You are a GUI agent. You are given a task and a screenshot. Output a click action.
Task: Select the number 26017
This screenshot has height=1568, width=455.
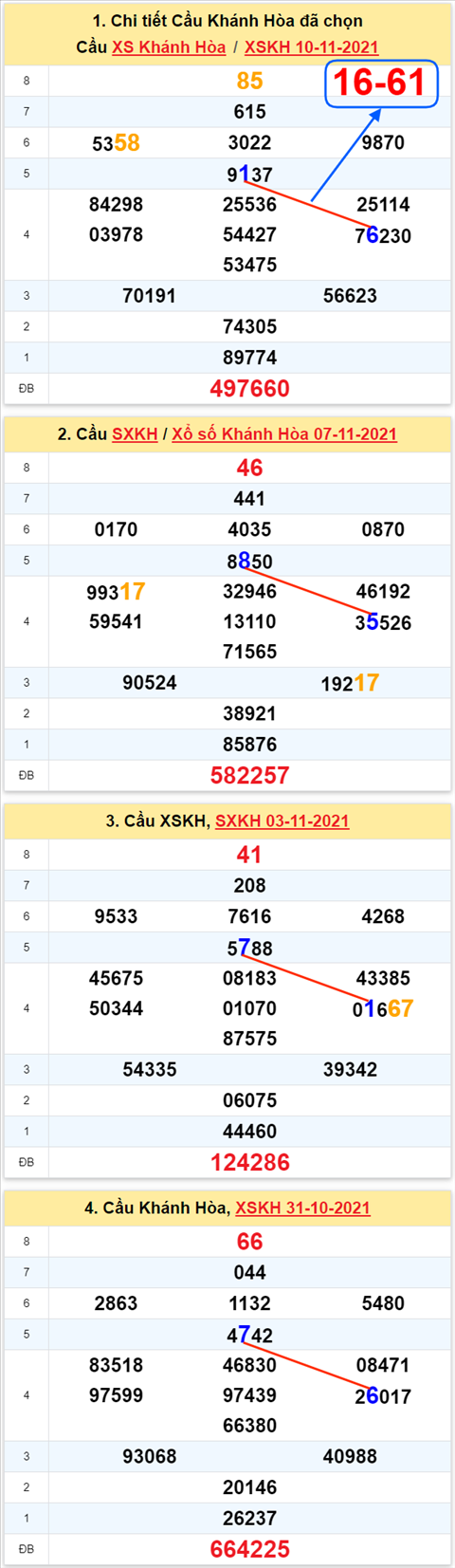point(383,1397)
